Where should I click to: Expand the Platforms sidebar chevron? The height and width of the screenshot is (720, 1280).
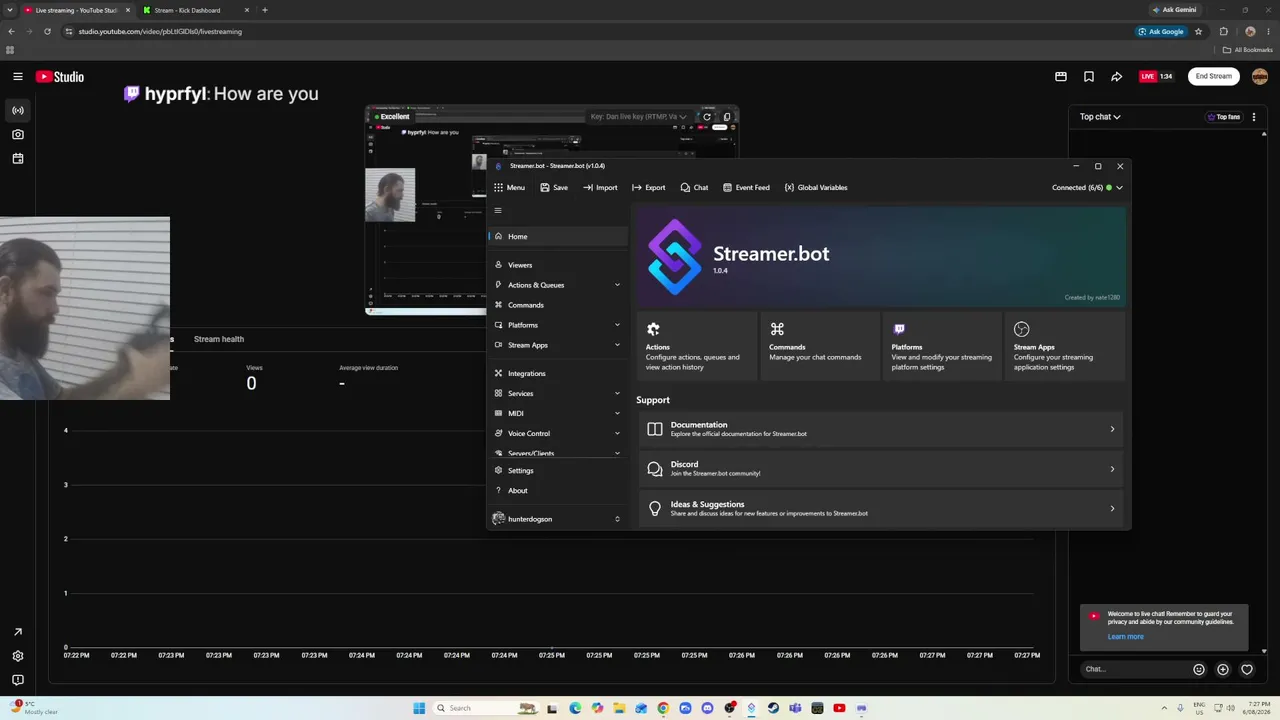click(x=617, y=325)
